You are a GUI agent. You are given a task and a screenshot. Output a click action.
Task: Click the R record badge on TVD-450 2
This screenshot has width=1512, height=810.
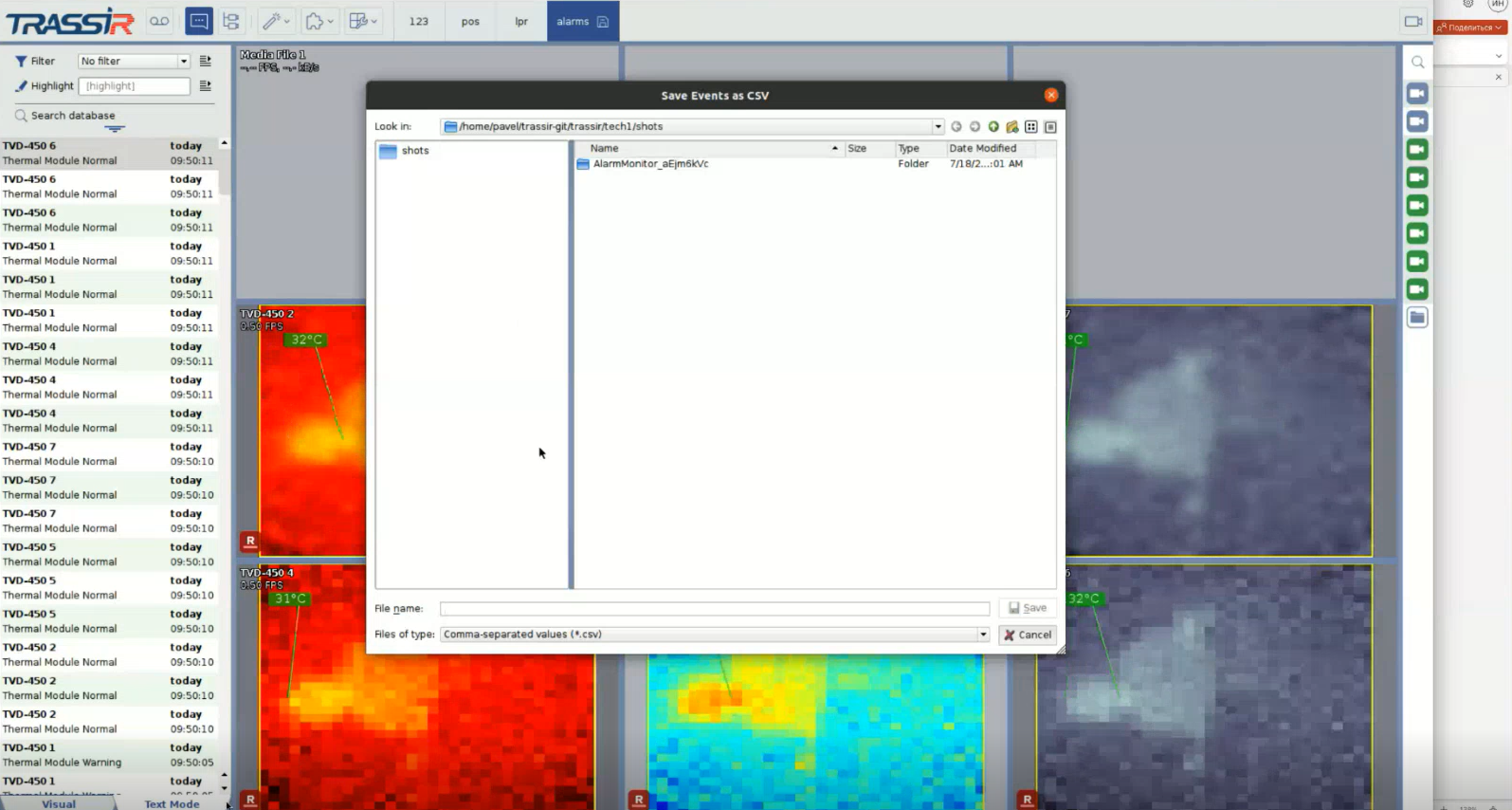pos(250,542)
